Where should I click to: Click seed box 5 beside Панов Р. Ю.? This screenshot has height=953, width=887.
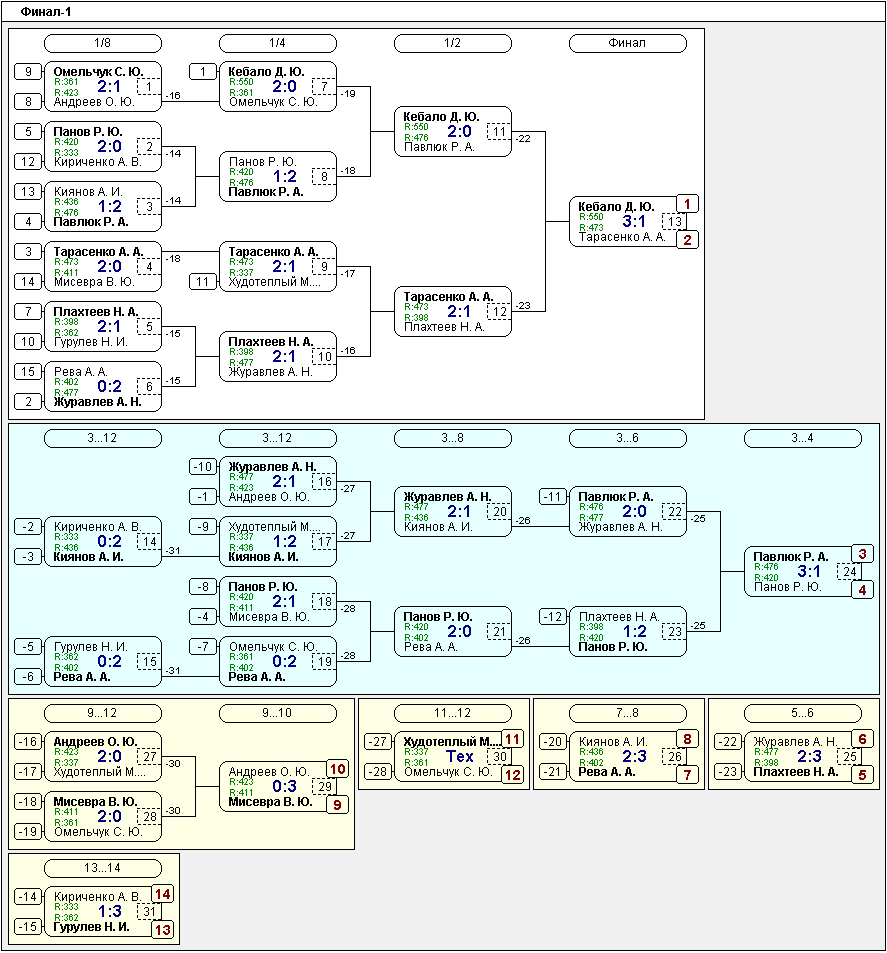coord(28,131)
